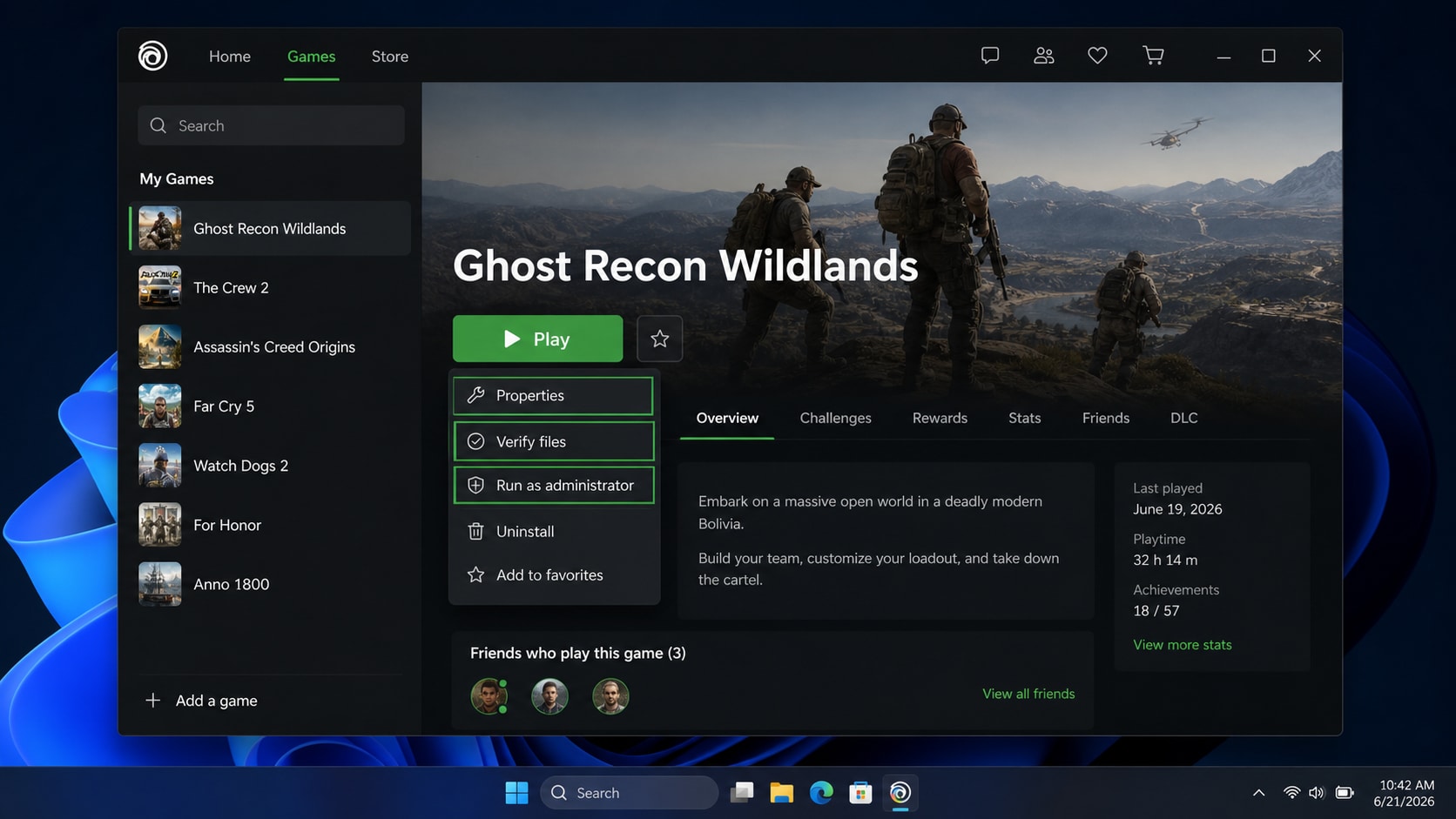Launch the game with Play button

coord(537,339)
